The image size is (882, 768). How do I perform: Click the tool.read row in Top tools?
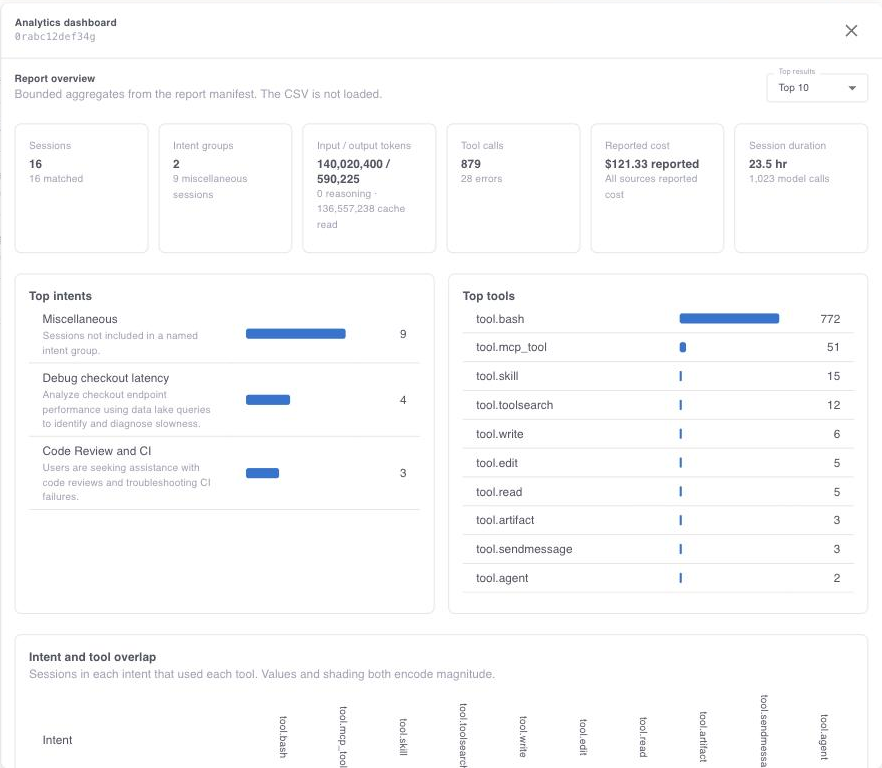658,492
